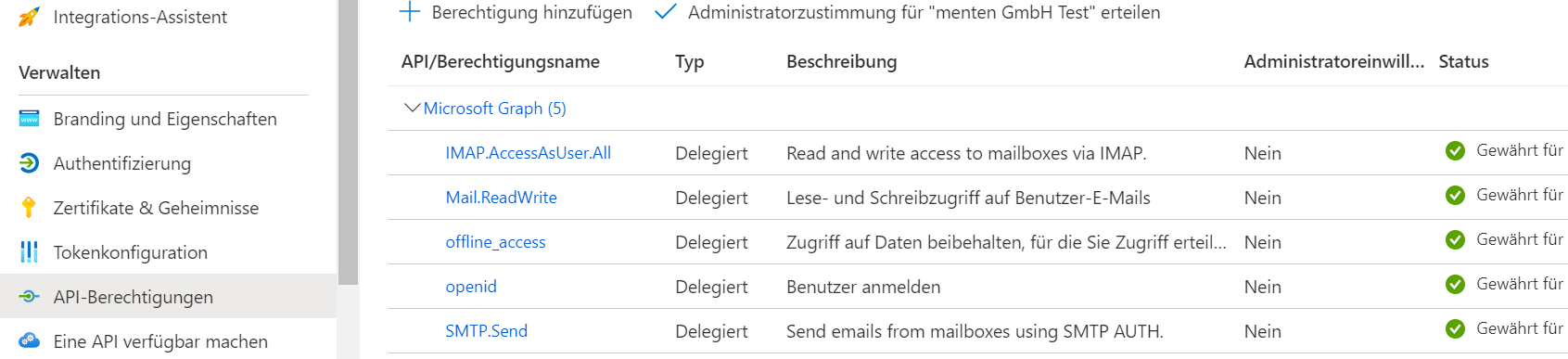
Task: Select the Zertifikate & Geheimnisse menu item
Action: pyautogui.click(x=156, y=208)
